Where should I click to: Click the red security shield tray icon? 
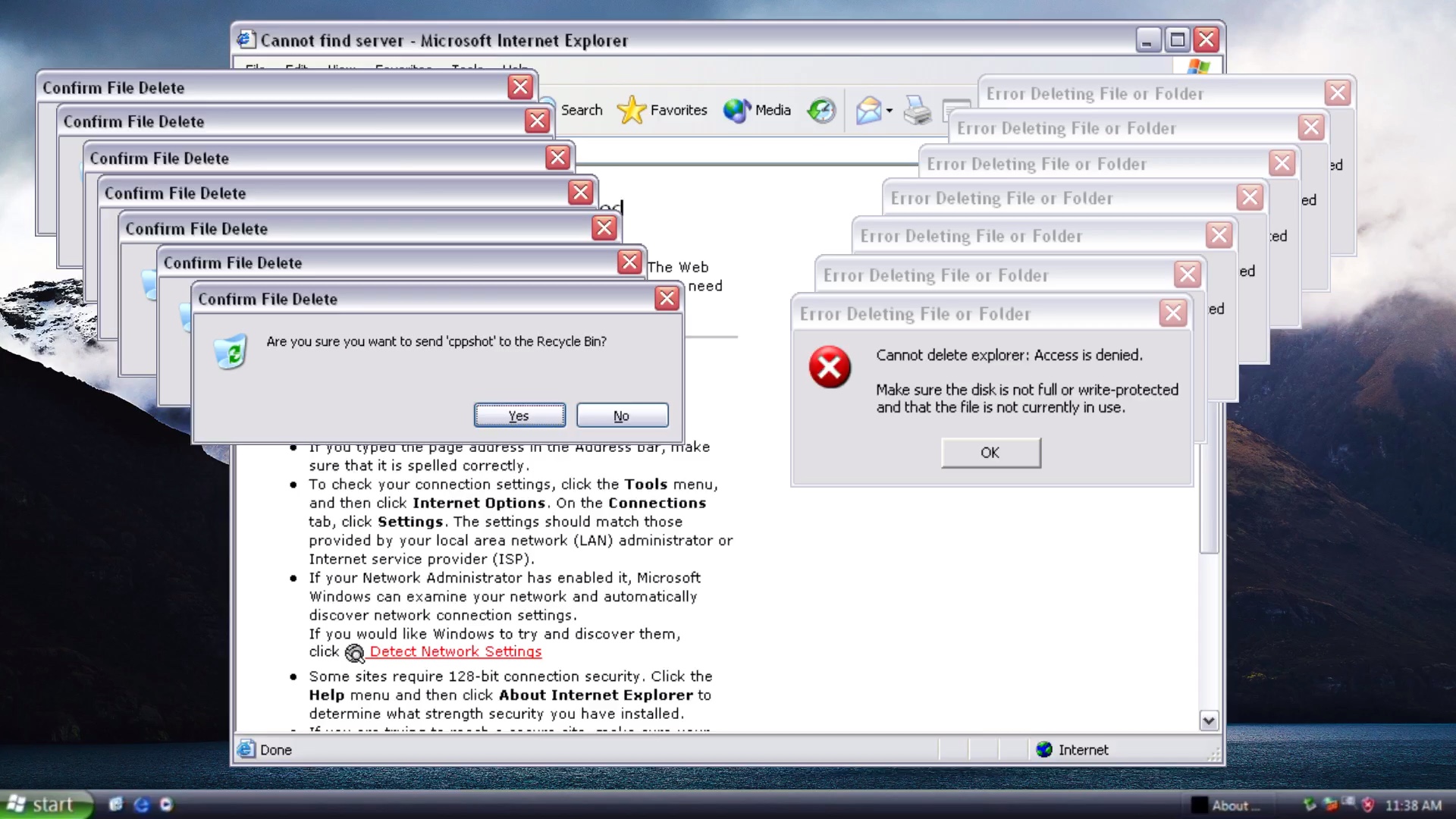[1368, 805]
